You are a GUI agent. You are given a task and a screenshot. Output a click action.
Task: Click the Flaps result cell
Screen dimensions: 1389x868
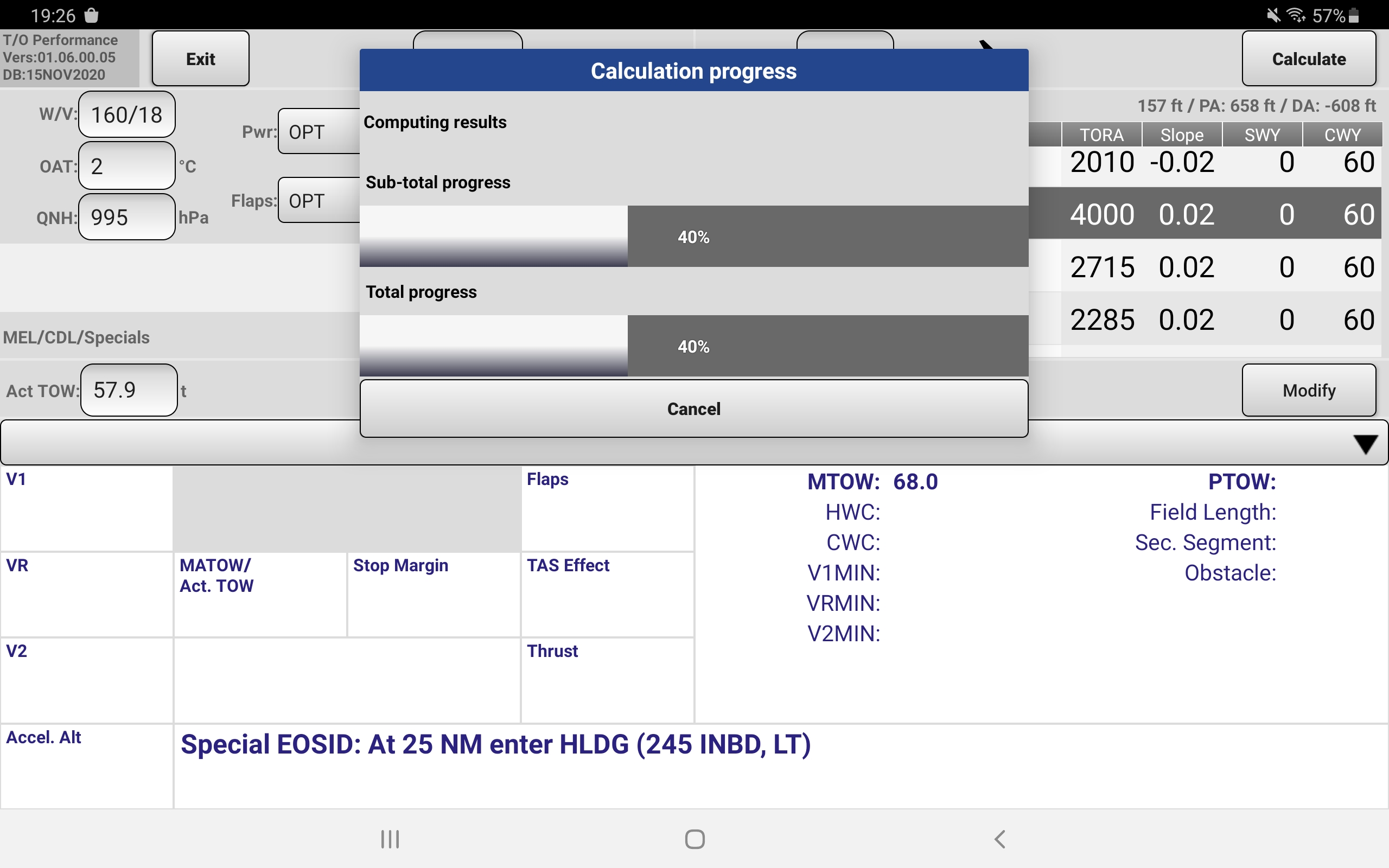[x=607, y=508]
